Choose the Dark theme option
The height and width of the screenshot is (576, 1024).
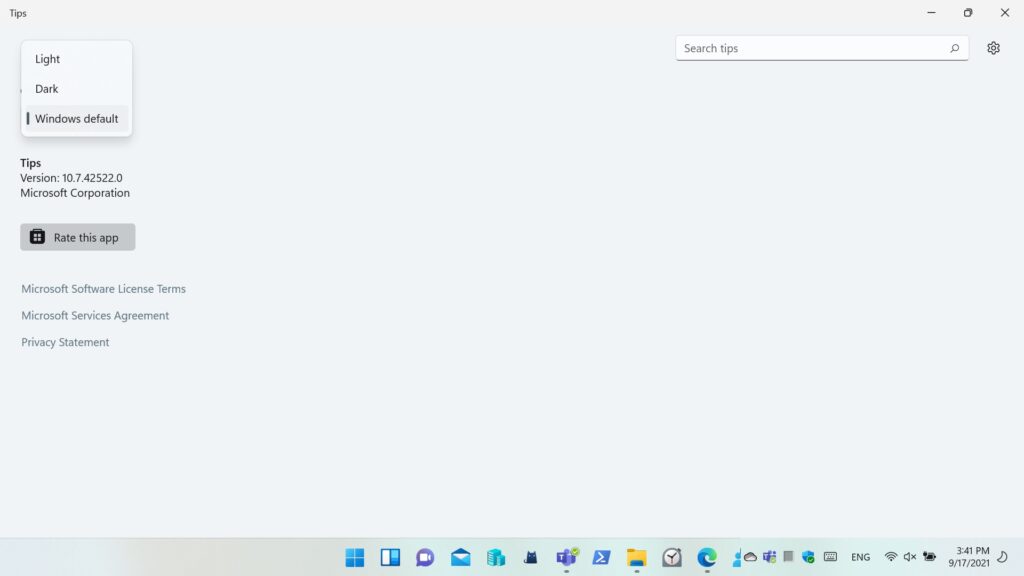(x=47, y=89)
